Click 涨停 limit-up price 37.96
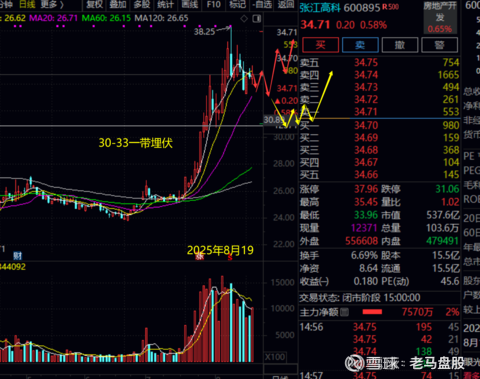Viewport: 480px width, 379px height. [x=366, y=189]
